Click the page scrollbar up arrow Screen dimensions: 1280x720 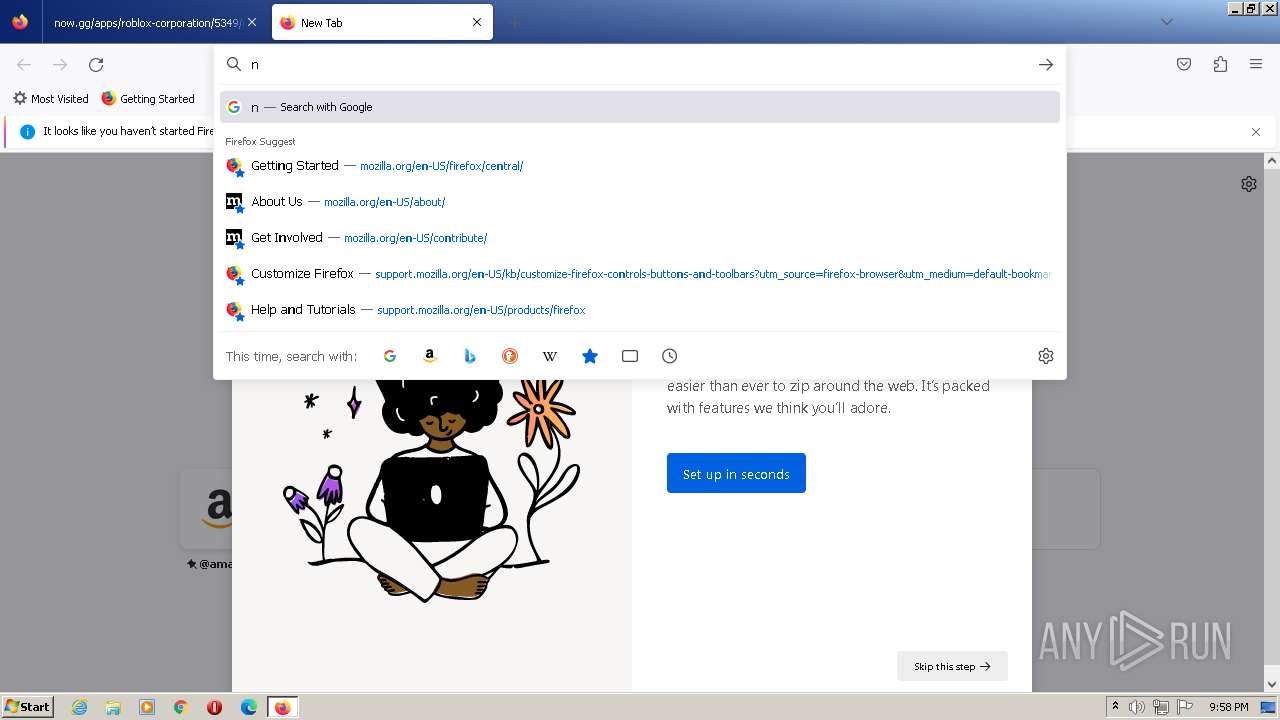1272,160
